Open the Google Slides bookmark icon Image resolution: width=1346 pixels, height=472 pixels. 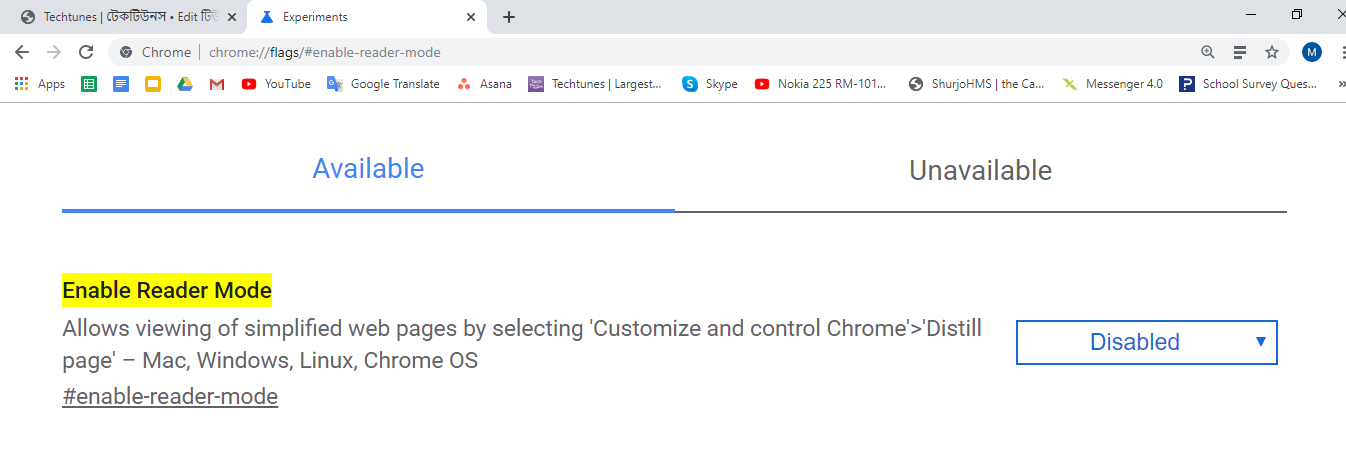pyautogui.click(x=153, y=84)
